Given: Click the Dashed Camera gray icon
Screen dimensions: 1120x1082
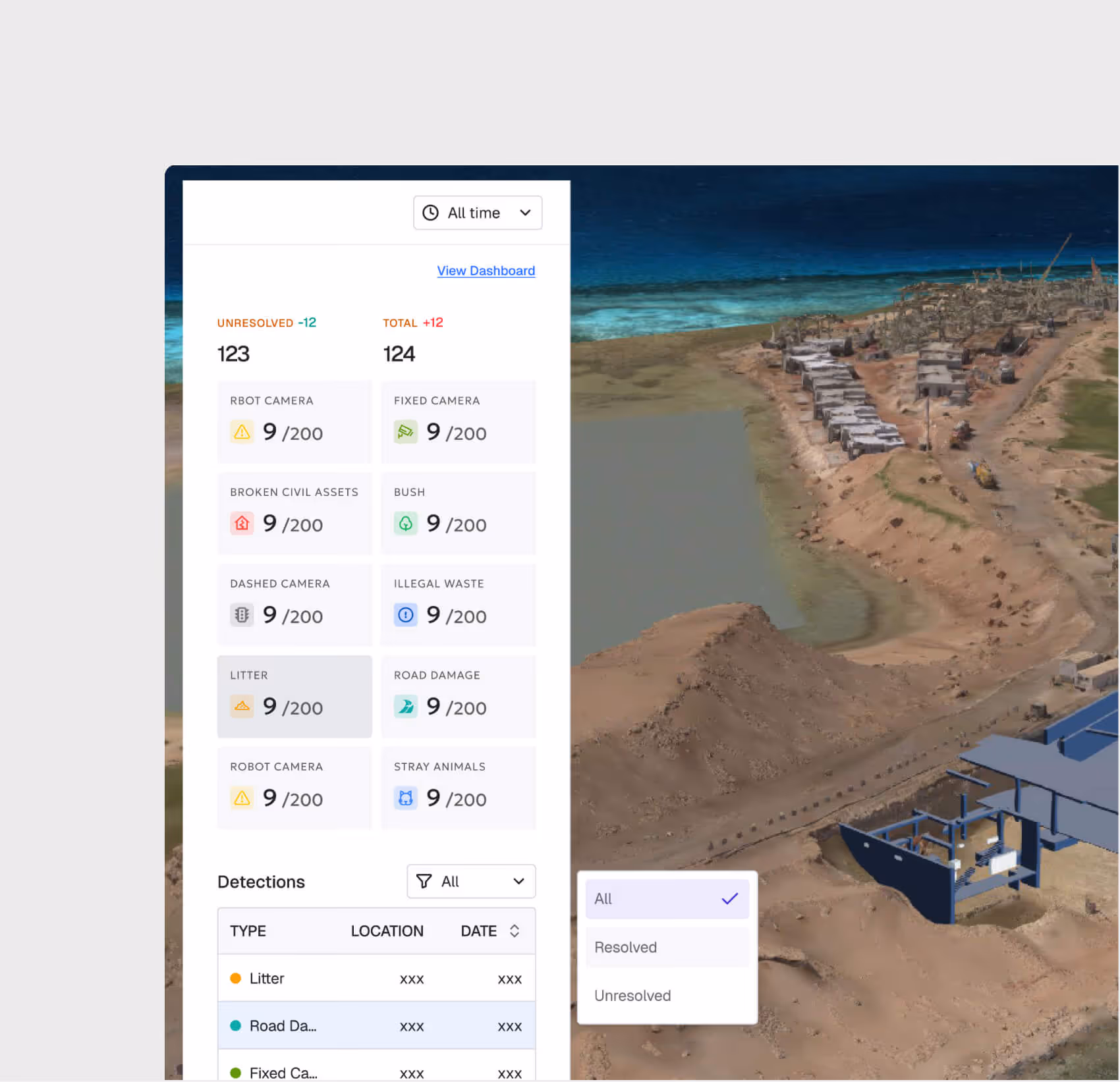Looking at the screenshot, I should 242,615.
